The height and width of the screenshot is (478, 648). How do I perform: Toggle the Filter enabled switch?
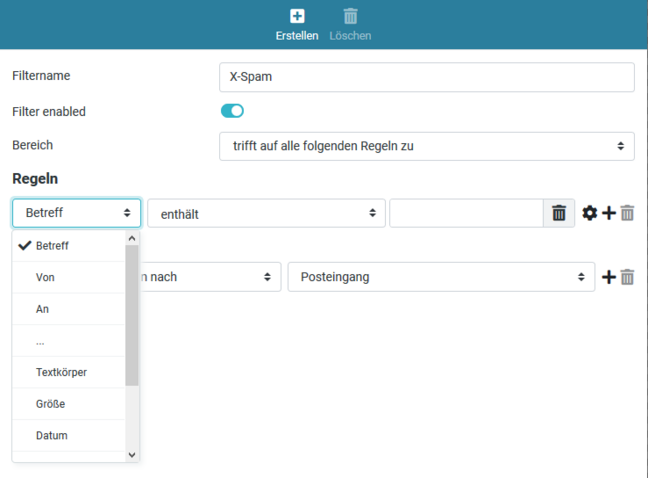pos(232,111)
